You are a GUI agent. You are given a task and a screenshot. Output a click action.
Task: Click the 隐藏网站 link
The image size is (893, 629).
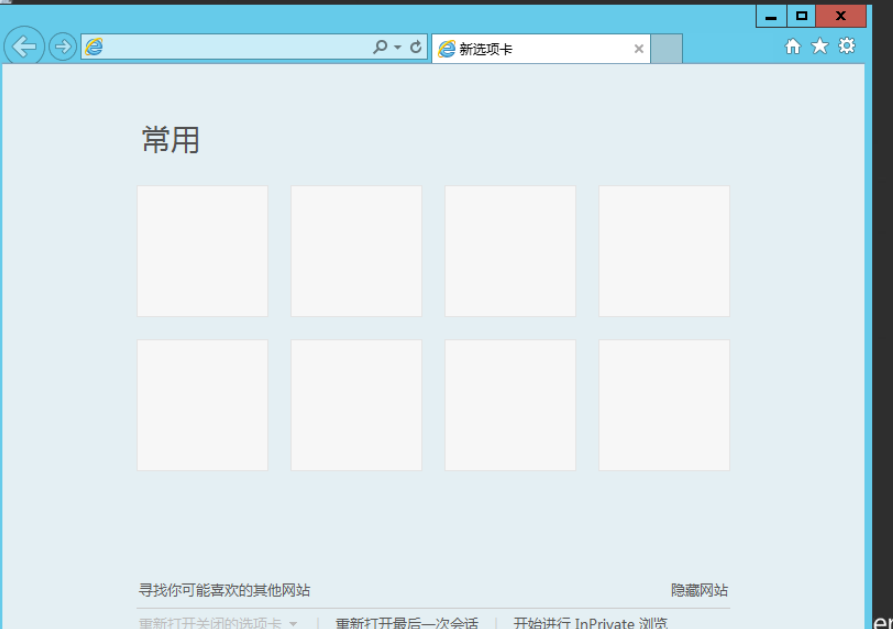point(699,590)
